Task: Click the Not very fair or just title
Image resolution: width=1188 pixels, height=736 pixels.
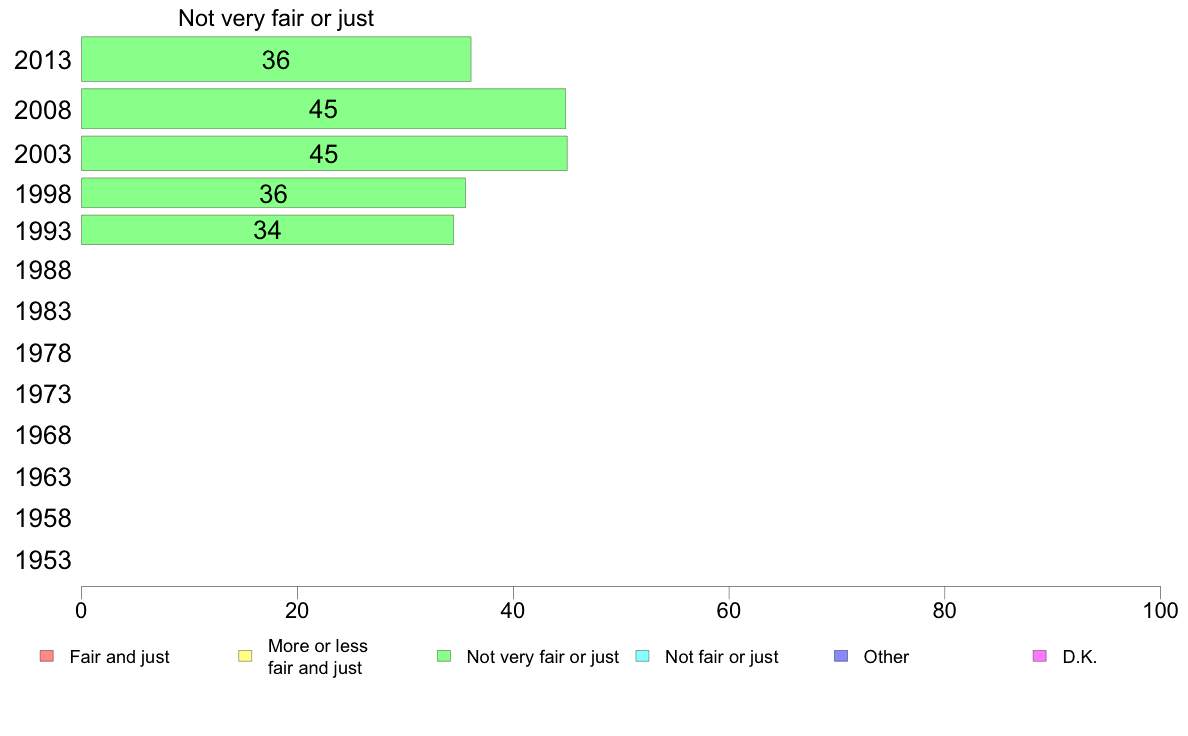Action: pyautogui.click(x=276, y=18)
